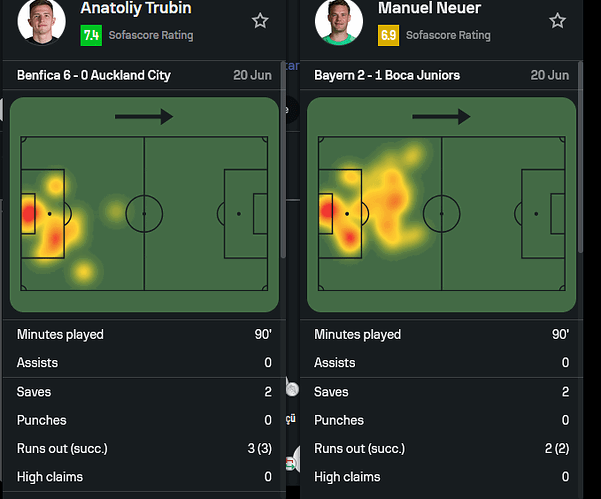Select Neuer's Runs out (succ.) stat row
601x499 pixels.
point(442,448)
